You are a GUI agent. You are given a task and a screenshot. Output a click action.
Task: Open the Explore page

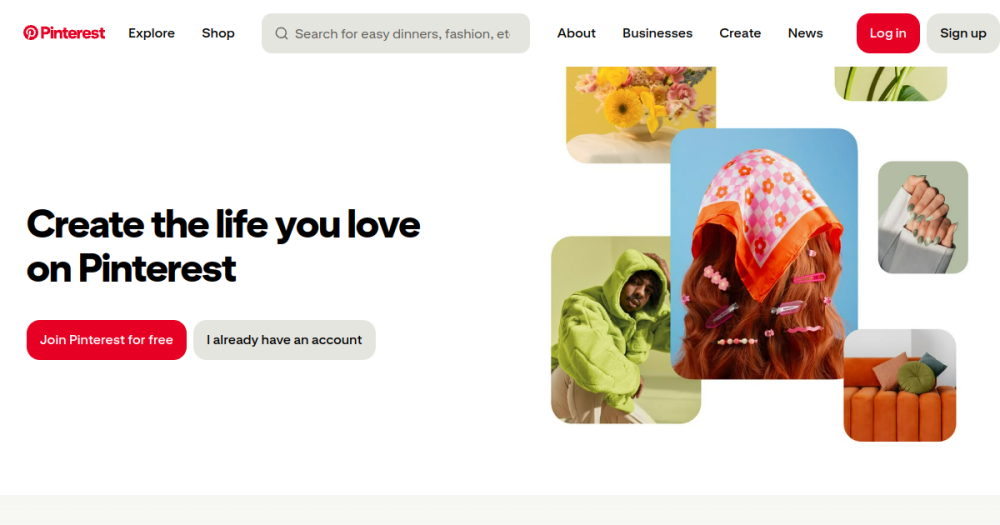click(x=151, y=33)
